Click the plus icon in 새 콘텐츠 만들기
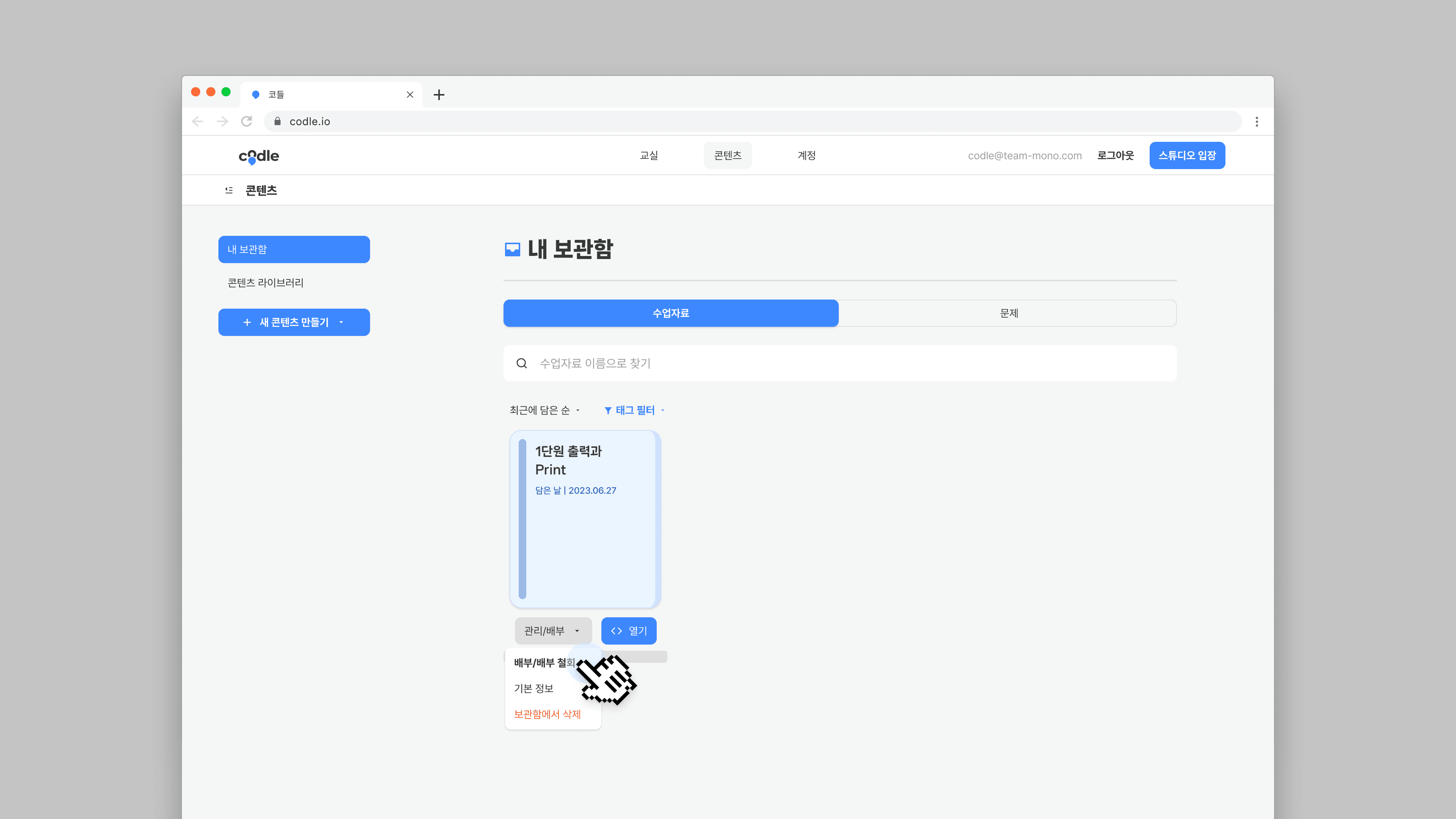The width and height of the screenshot is (1456, 819). (247, 322)
